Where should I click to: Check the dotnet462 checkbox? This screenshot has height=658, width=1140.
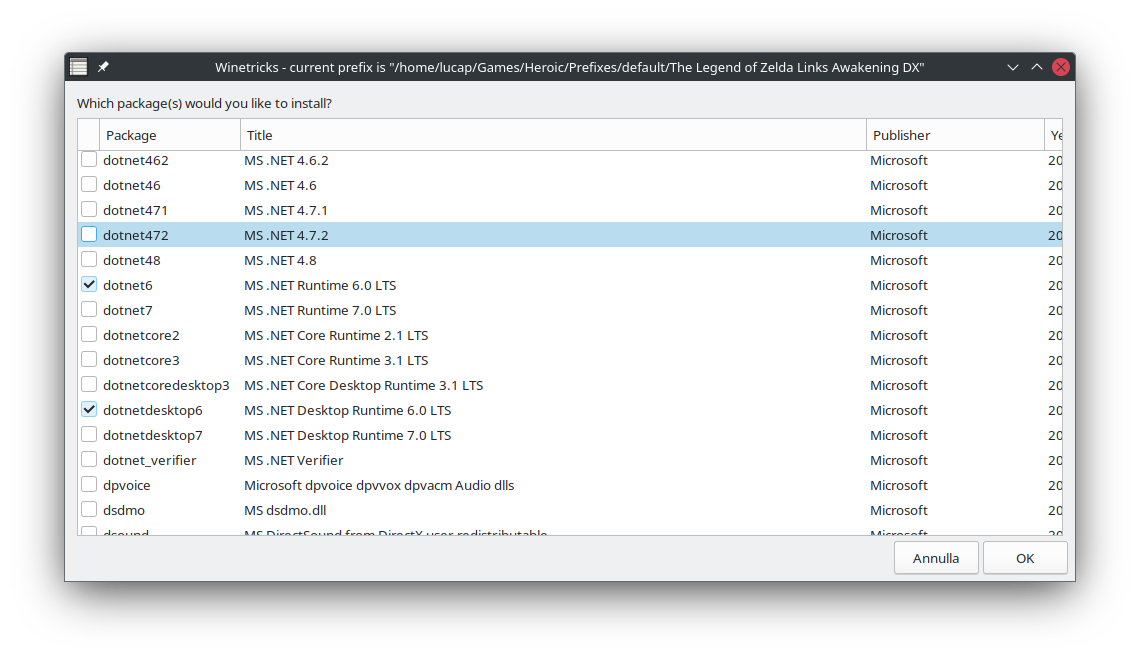(89, 159)
